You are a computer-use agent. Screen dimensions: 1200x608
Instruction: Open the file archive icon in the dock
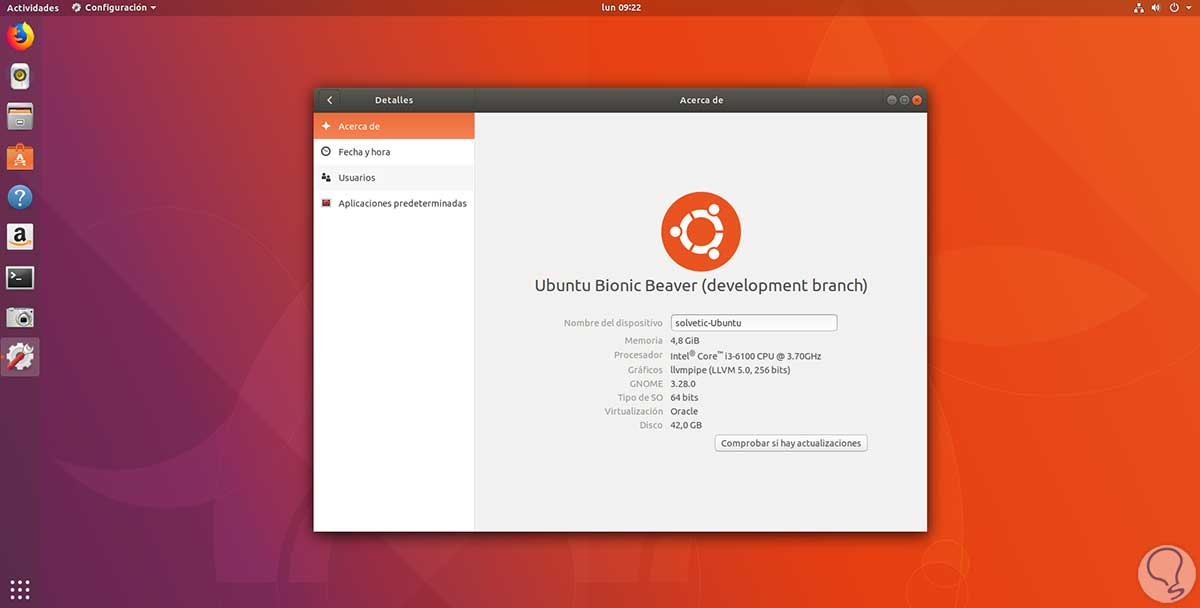pos(20,116)
